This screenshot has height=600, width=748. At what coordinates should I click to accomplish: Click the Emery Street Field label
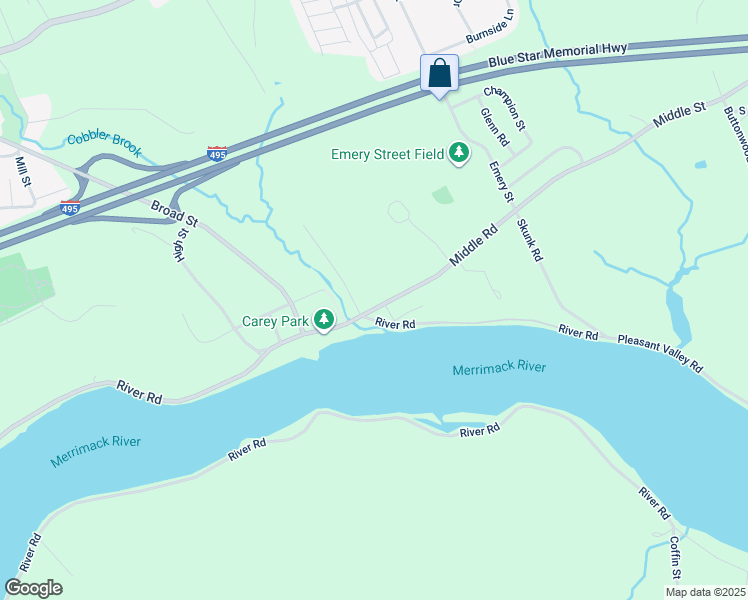click(387, 154)
